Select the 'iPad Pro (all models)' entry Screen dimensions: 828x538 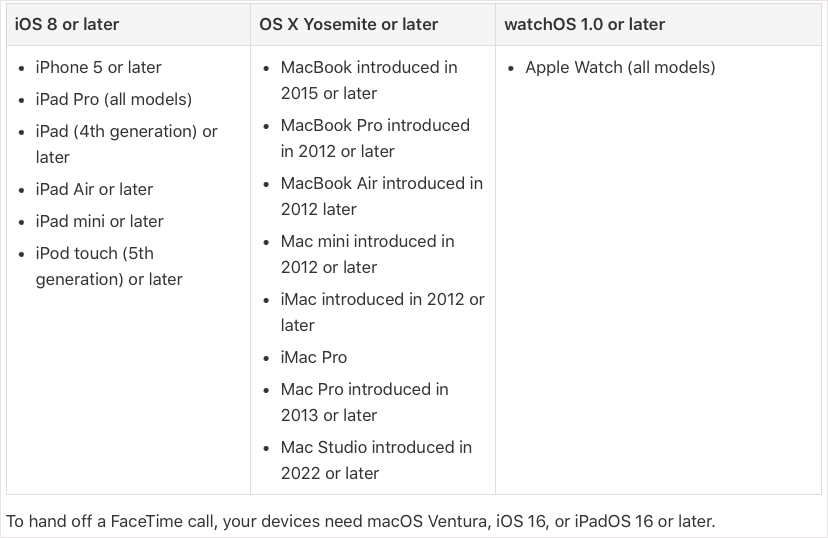[114, 99]
